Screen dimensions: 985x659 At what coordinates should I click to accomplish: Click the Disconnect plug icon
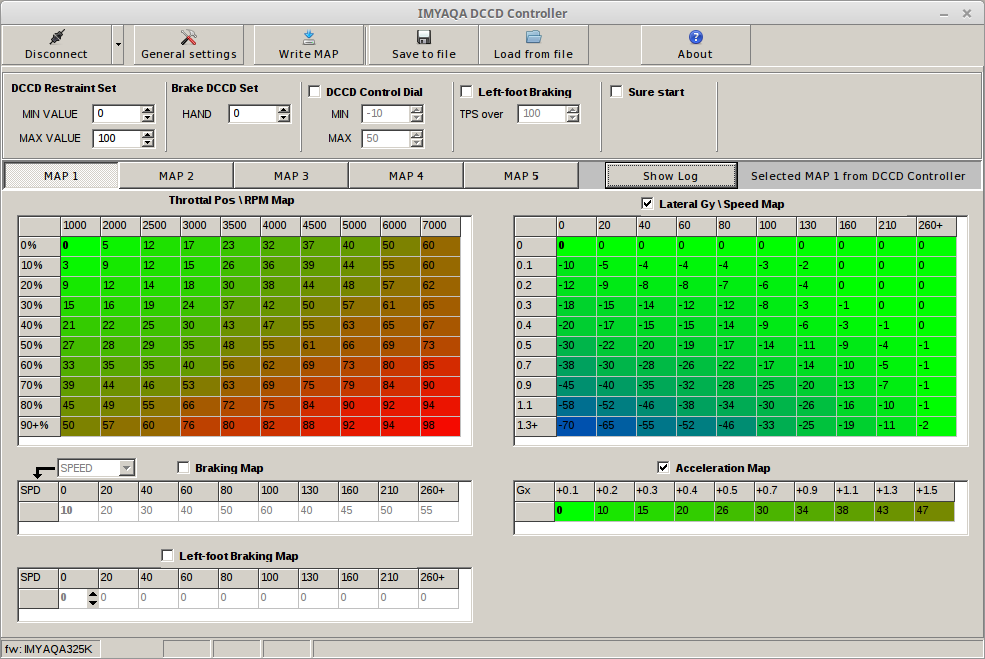55,36
